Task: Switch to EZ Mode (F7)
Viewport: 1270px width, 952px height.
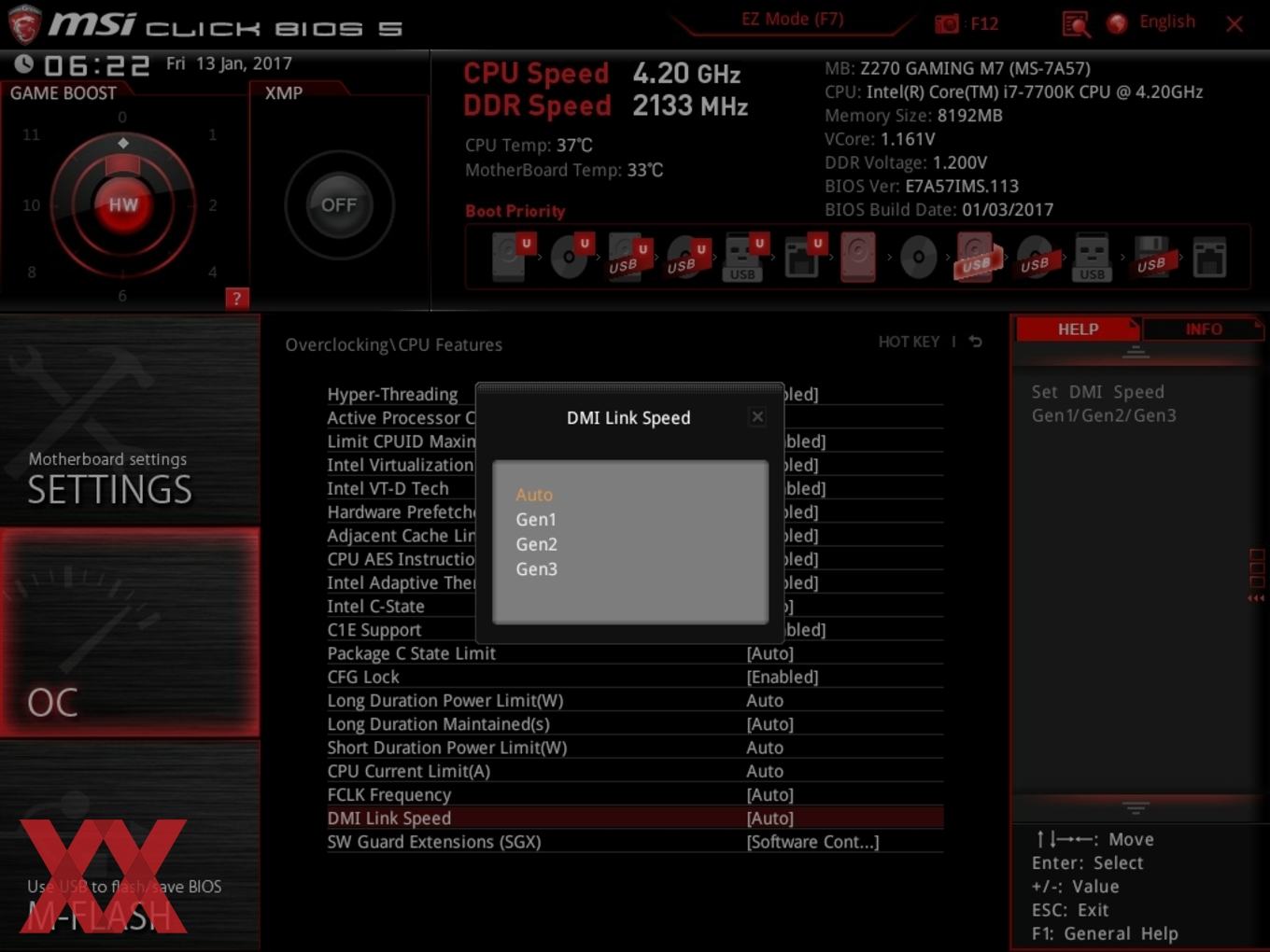Action: pyautogui.click(x=792, y=19)
